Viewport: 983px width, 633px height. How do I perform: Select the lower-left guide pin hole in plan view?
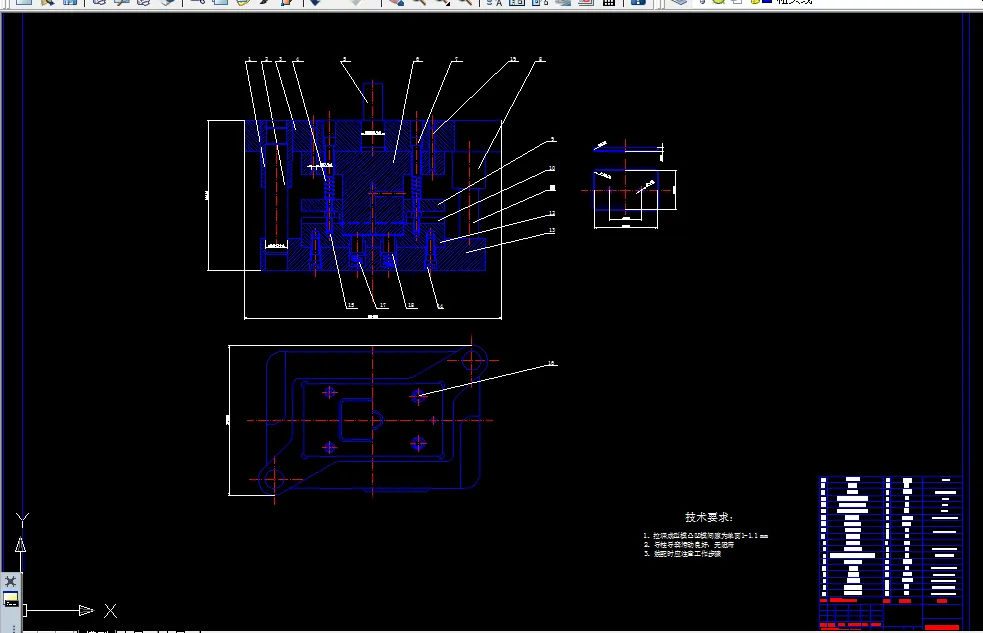coord(274,480)
